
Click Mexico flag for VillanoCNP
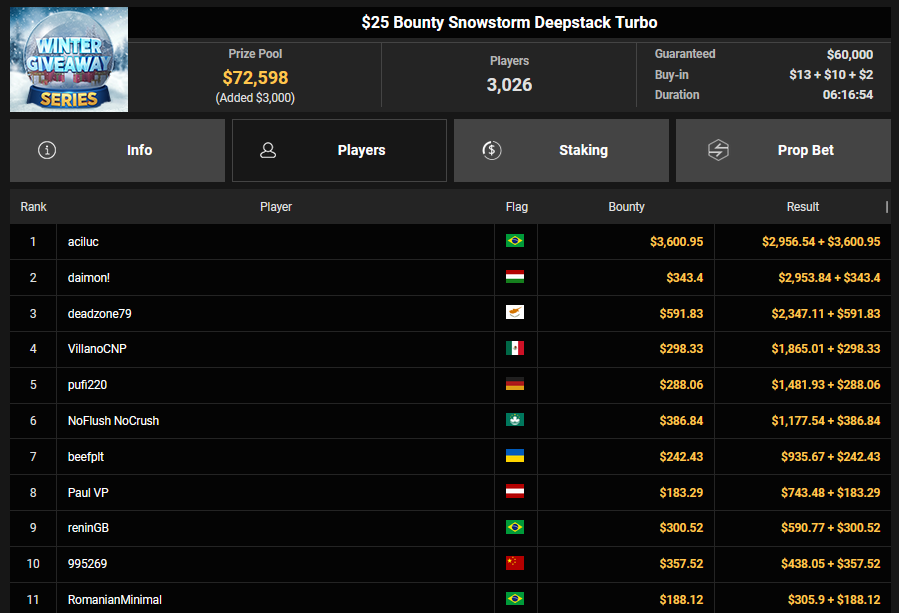tap(515, 349)
